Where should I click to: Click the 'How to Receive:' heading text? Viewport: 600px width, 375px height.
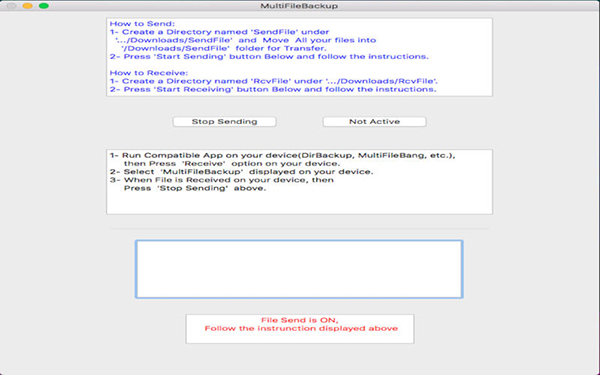click(148, 73)
